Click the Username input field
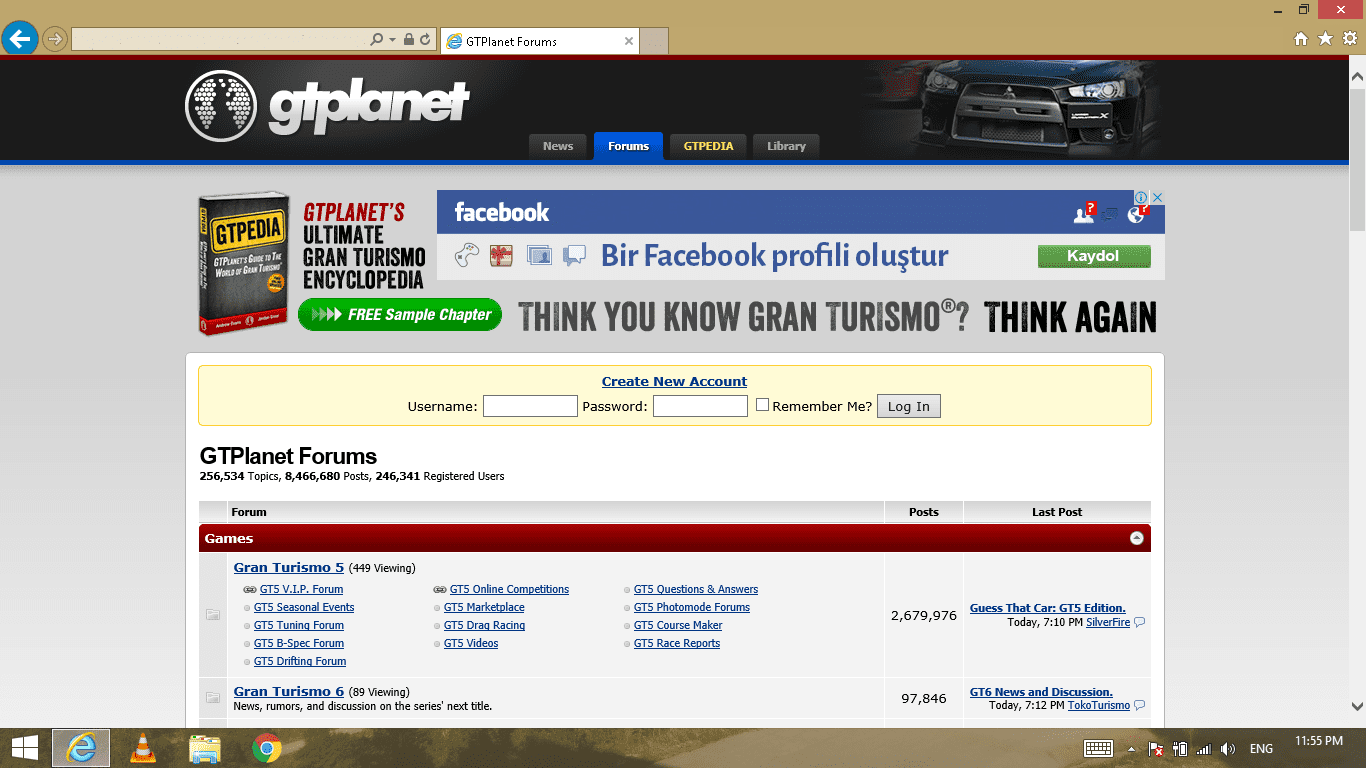This screenshot has width=1366, height=768. tap(530, 406)
